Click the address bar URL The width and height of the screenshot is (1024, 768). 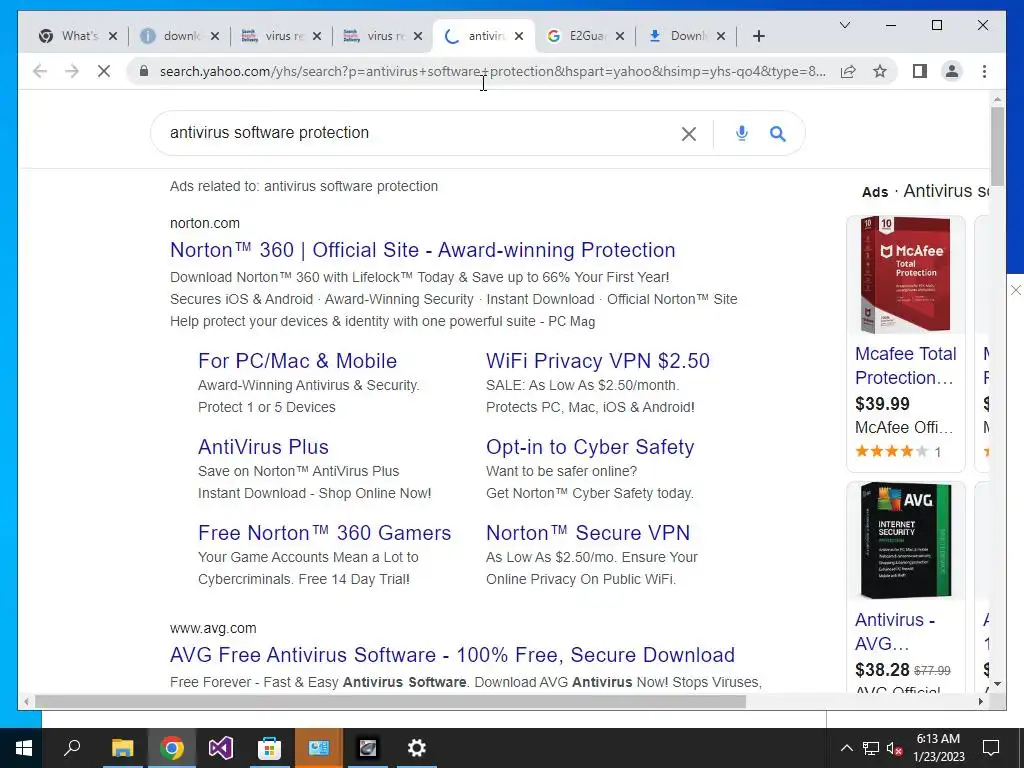[492, 71]
